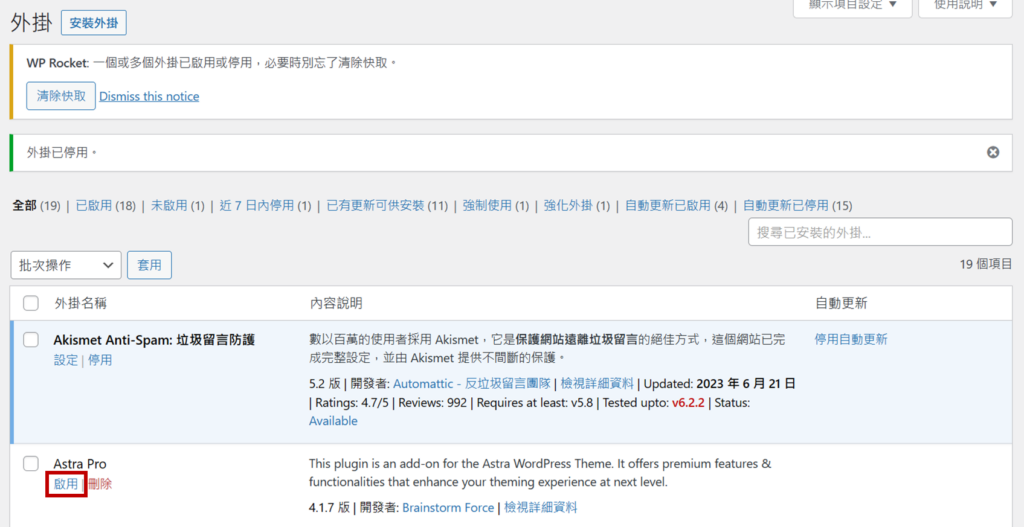Click Astra Pro 檢視詳細資料 link
The height and width of the screenshot is (527, 1024).
pos(541,507)
